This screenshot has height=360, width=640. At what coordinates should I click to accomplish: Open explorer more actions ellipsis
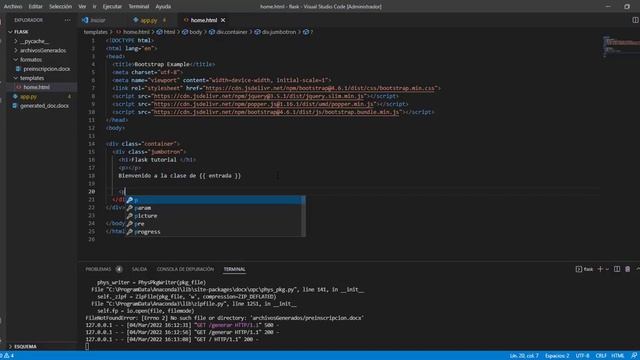click(67, 20)
